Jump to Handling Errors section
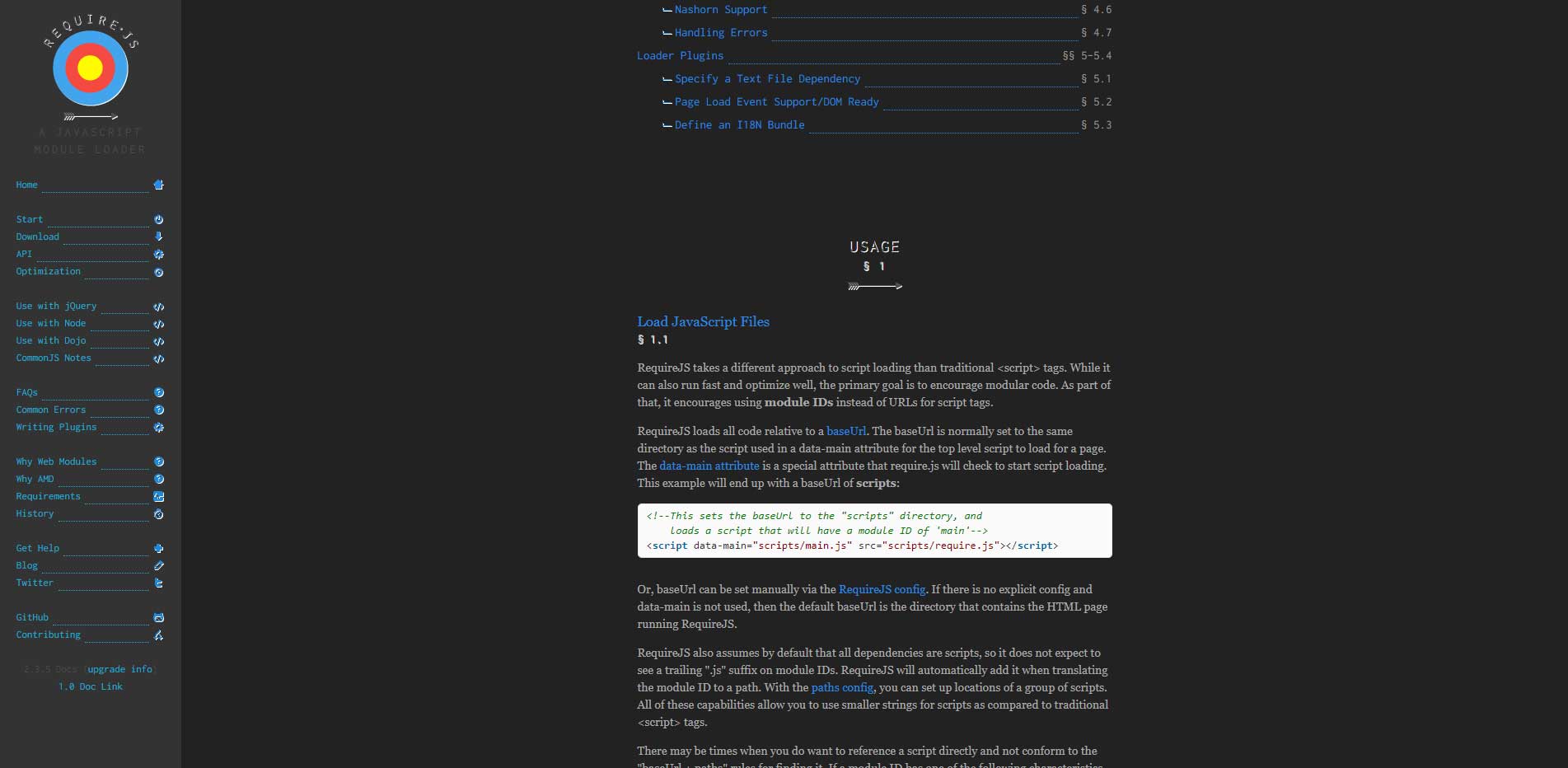 (x=721, y=33)
